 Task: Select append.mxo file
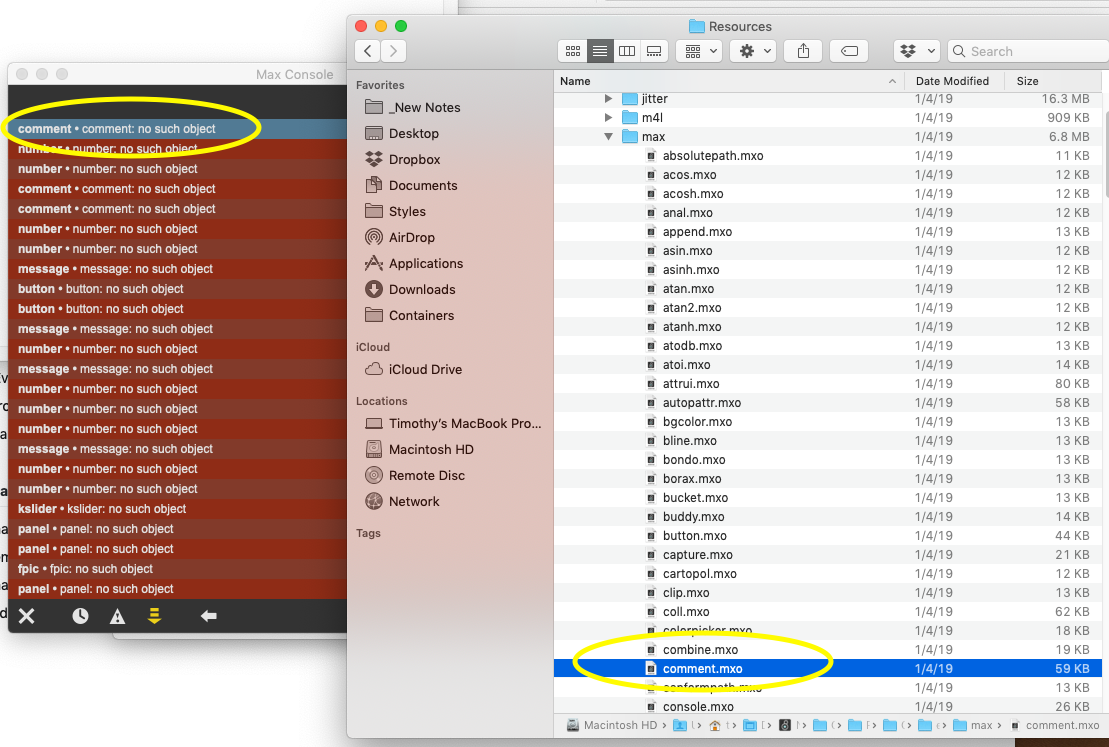[x=828, y=231]
